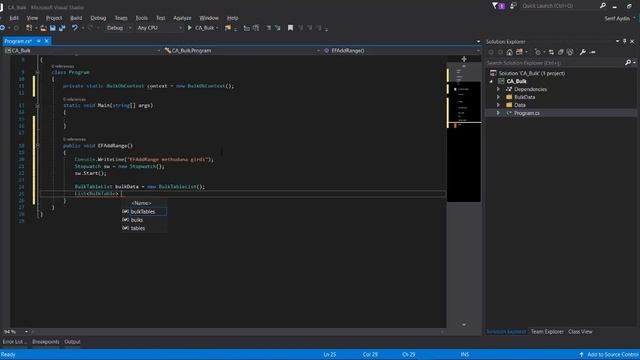Open the Debug menu

coord(98,18)
